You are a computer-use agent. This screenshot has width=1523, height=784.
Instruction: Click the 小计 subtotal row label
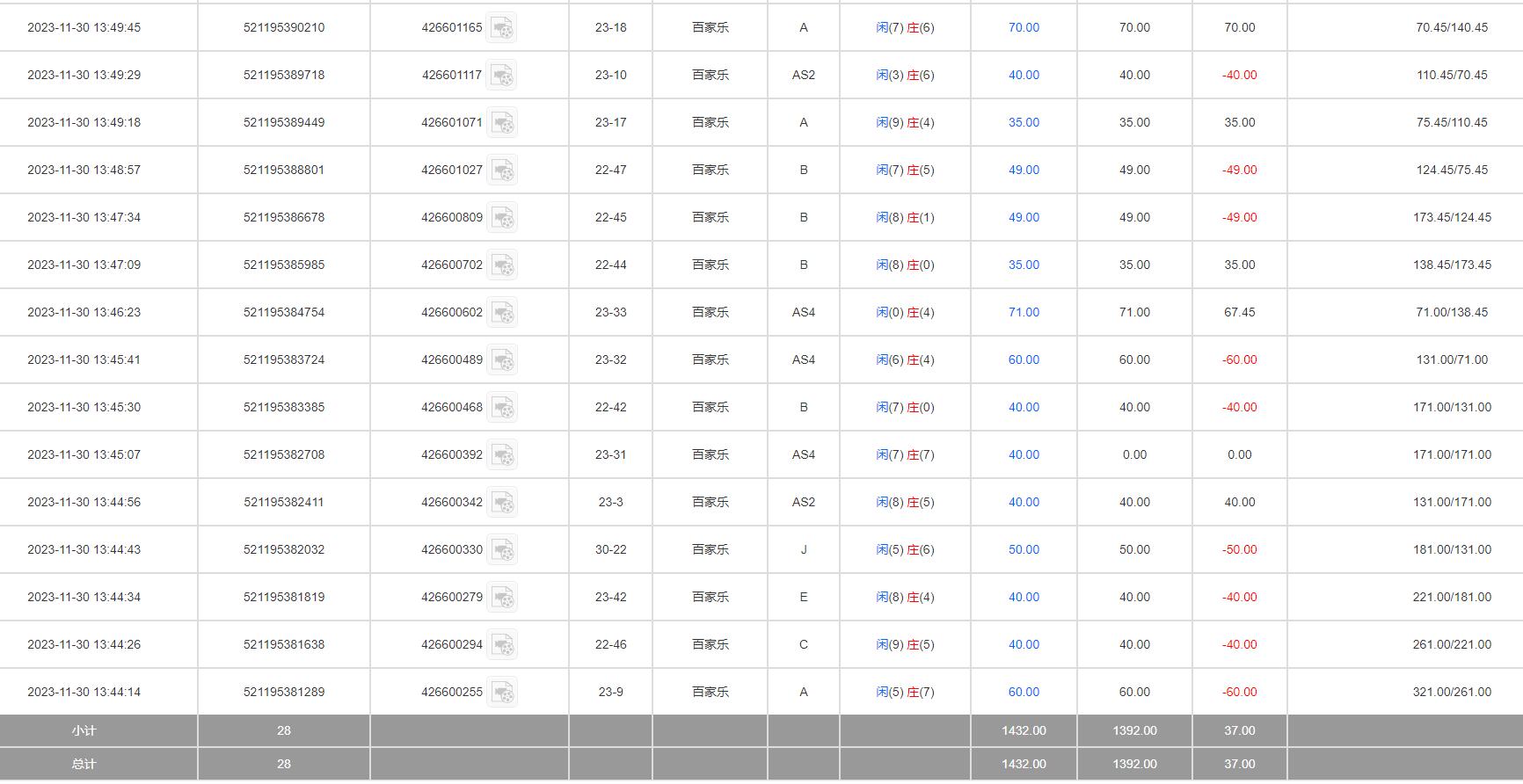(x=84, y=731)
